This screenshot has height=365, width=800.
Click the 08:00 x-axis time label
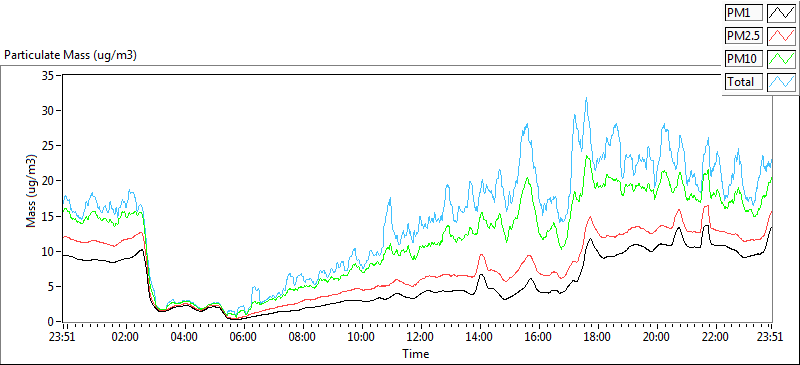[303, 337]
